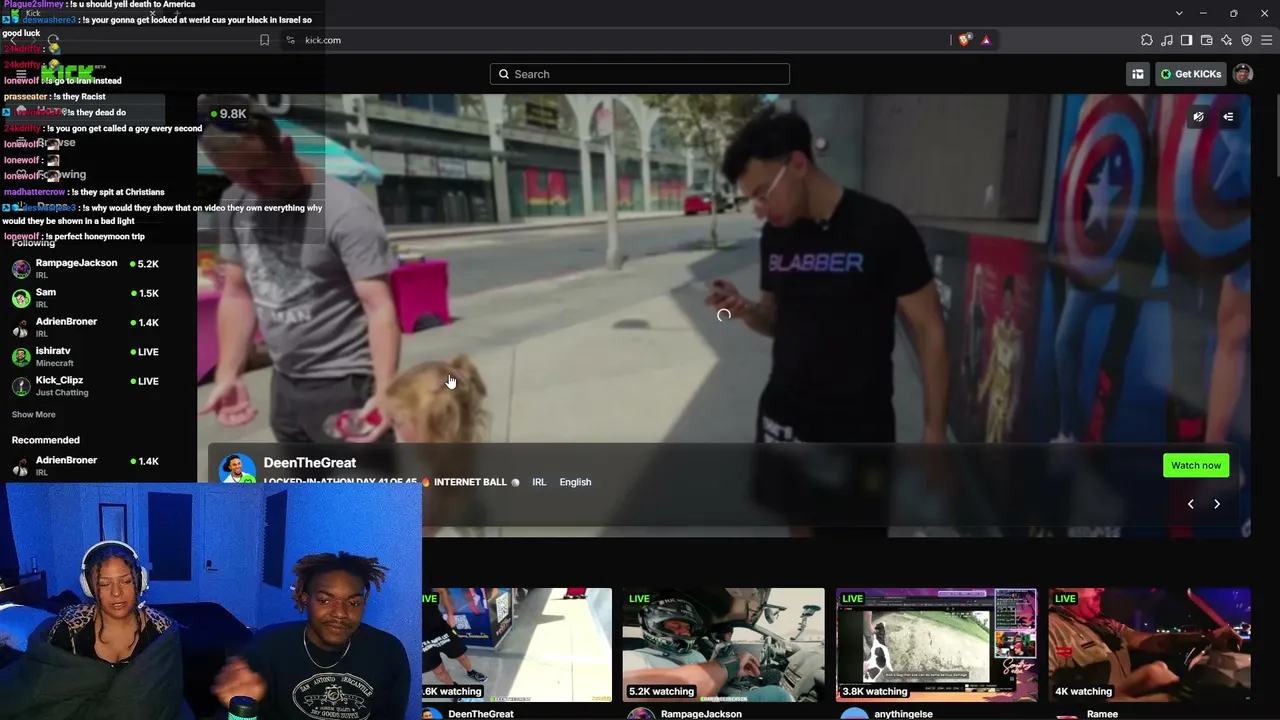Image resolution: width=1280 pixels, height=720 pixels.
Task: Click ishiratv's avatar in the sidebar
Action: point(21,357)
